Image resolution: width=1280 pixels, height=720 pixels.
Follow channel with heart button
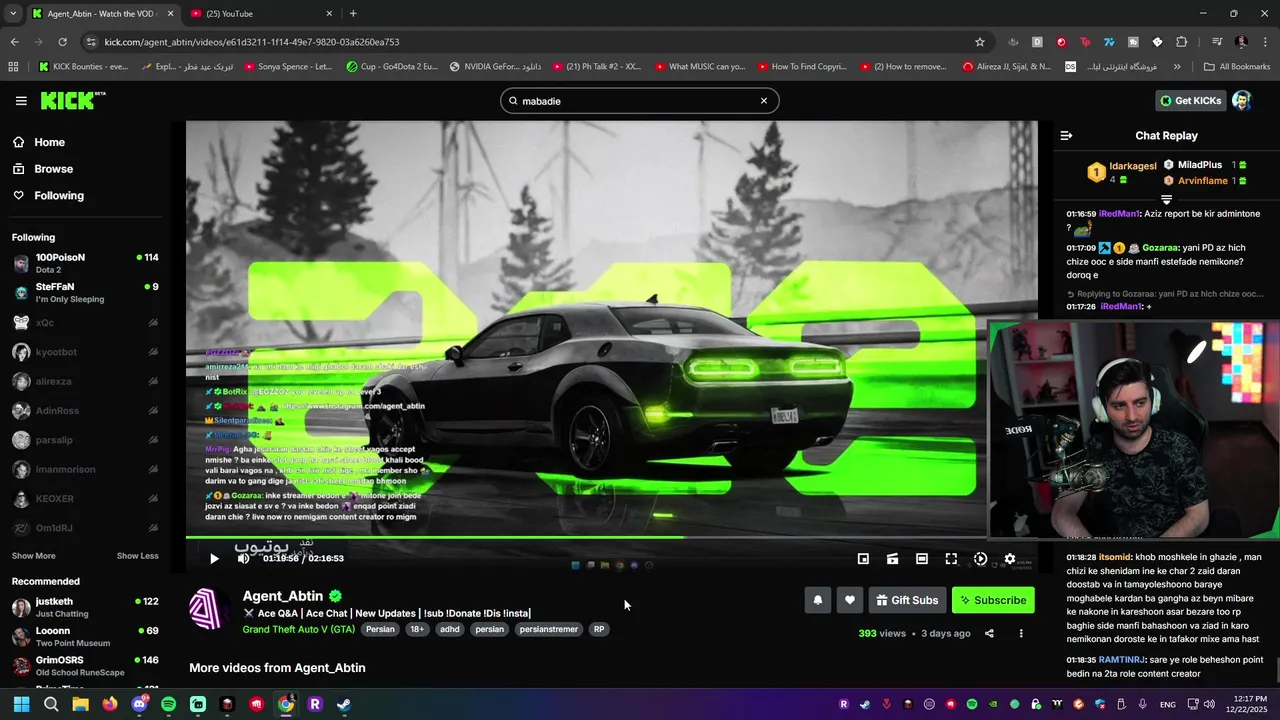coord(850,600)
